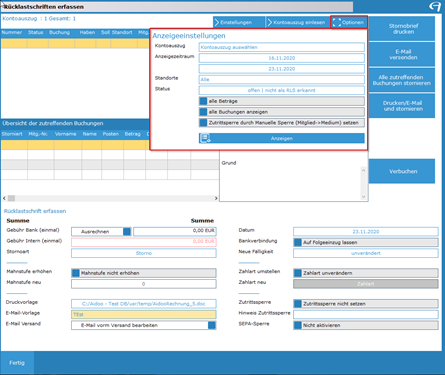The height and width of the screenshot is (375, 445).
Task: Click the E-Mail-Vorlage TEst field
Action: pos(144,314)
